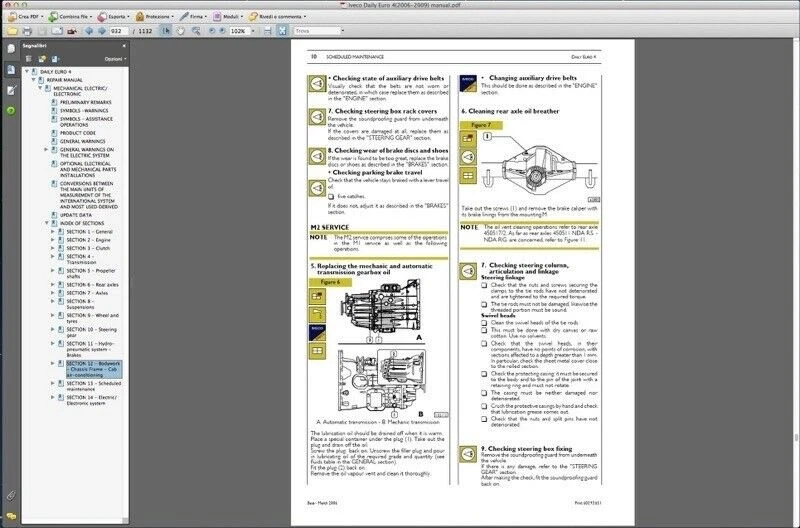Open the signatures panel sidebar icon

11,90
